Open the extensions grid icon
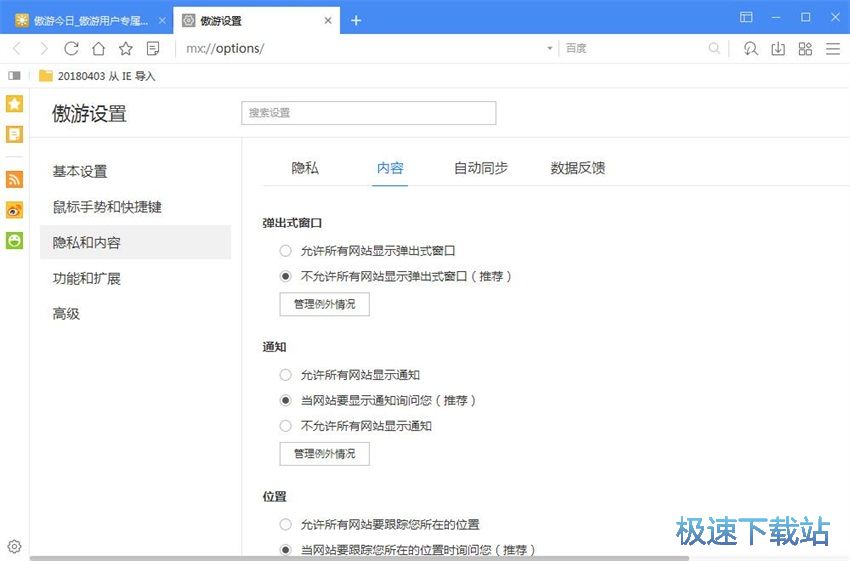Image resolution: width=850 pixels, height=561 pixels. click(x=805, y=49)
